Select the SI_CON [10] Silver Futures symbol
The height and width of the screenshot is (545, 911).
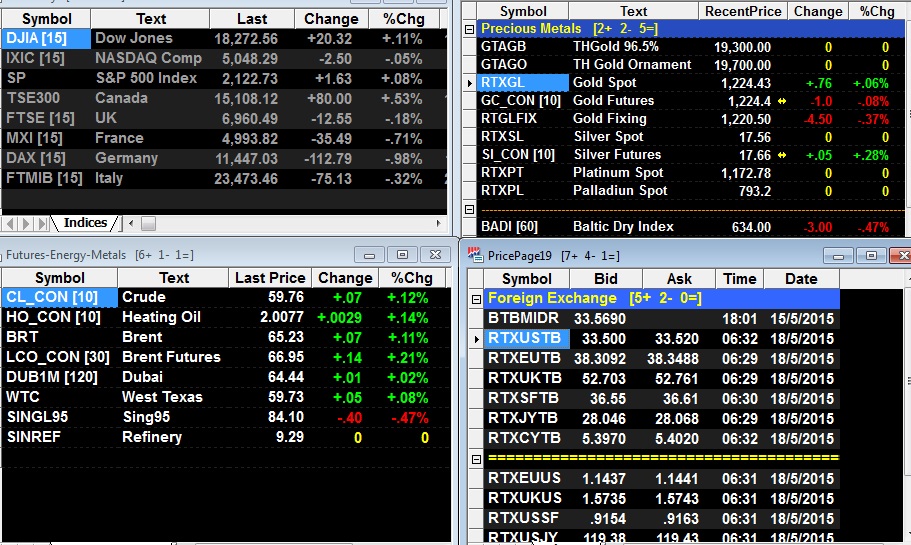coord(518,155)
